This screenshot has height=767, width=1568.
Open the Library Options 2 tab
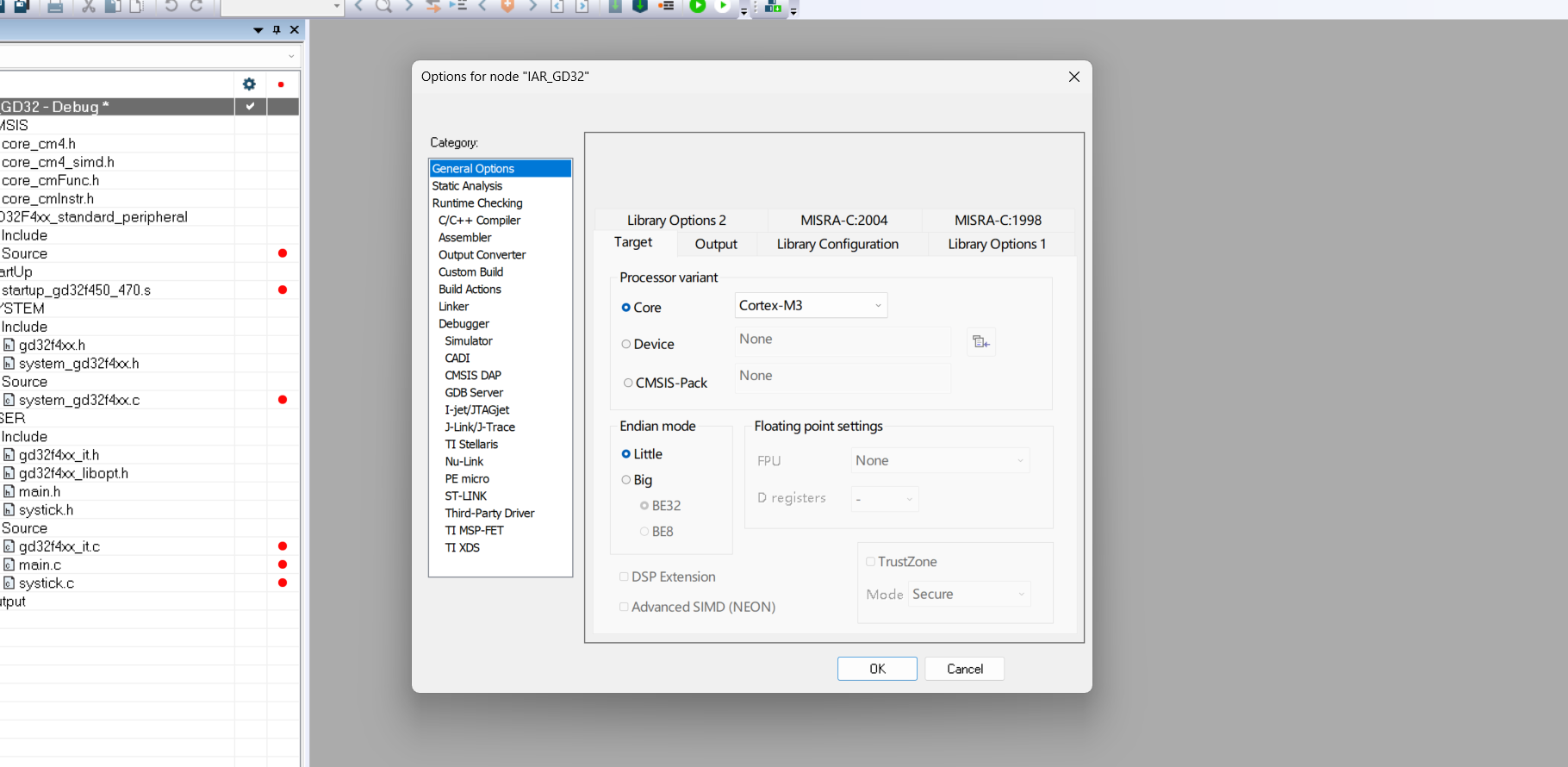[x=676, y=221]
